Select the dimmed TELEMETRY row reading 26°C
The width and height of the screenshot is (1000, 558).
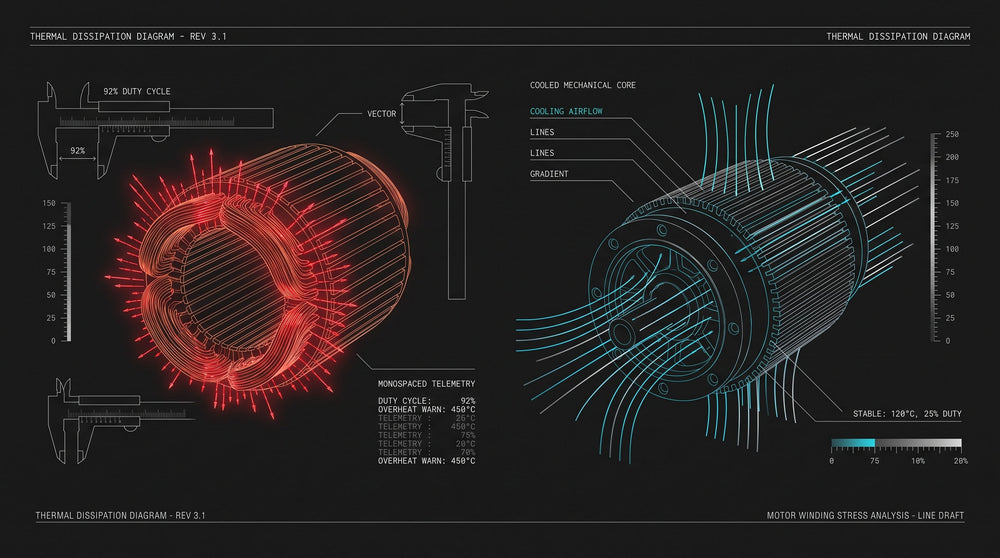(427, 418)
